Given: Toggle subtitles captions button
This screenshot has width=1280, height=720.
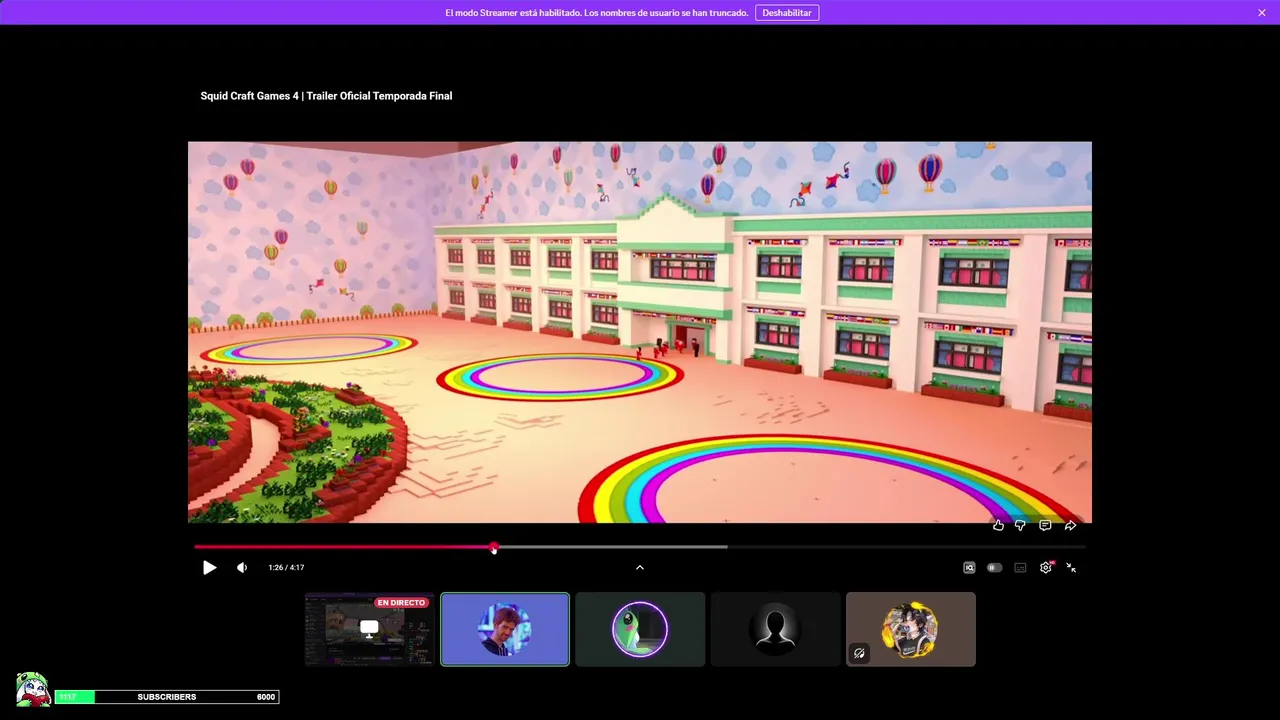Looking at the screenshot, I should 1020,567.
